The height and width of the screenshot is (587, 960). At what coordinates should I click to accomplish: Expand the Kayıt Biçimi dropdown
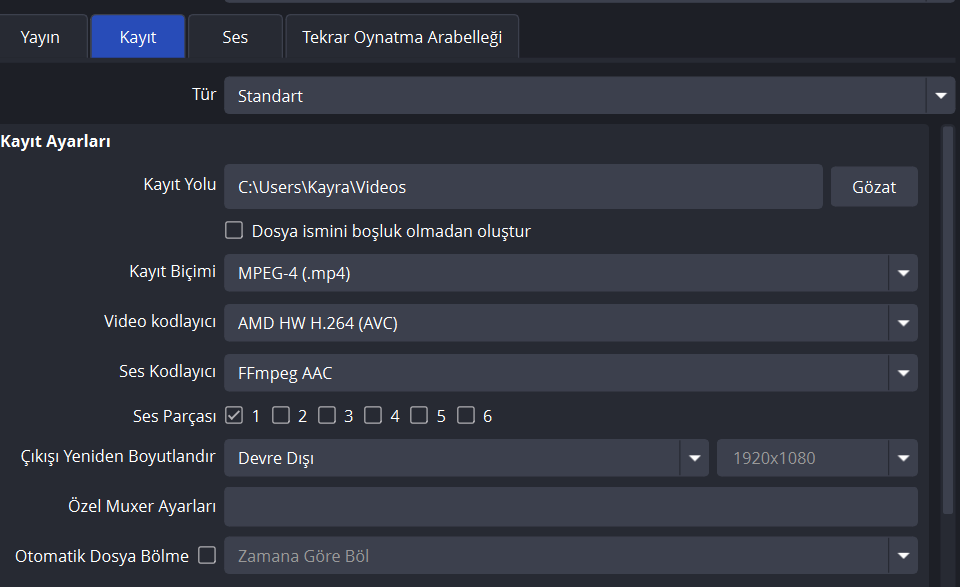(x=570, y=272)
